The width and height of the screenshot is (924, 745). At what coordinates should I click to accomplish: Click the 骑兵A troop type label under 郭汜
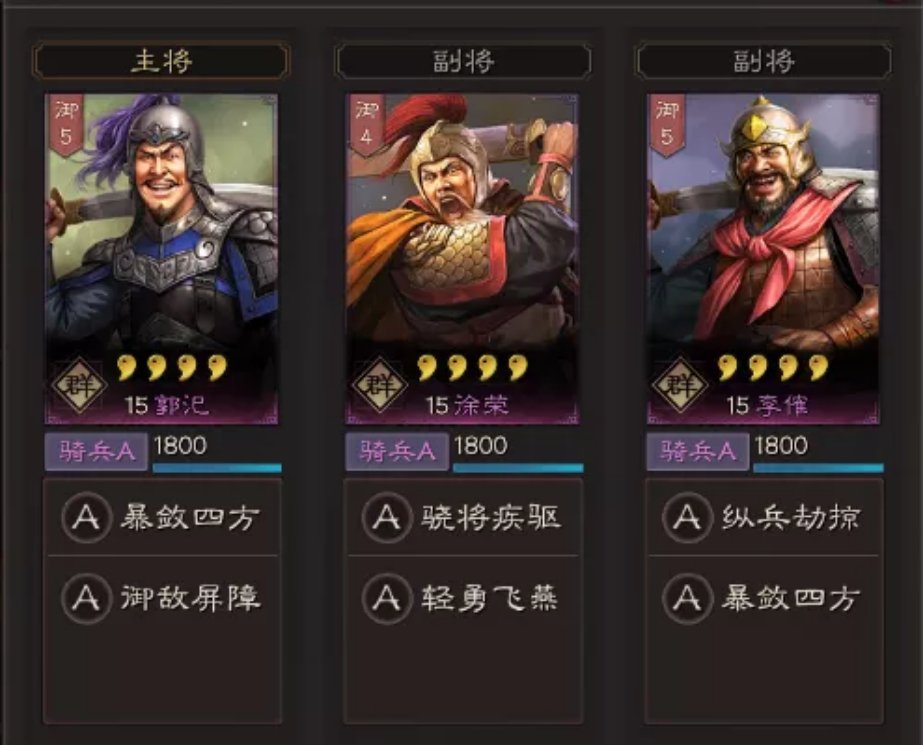click(x=97, y=451)
